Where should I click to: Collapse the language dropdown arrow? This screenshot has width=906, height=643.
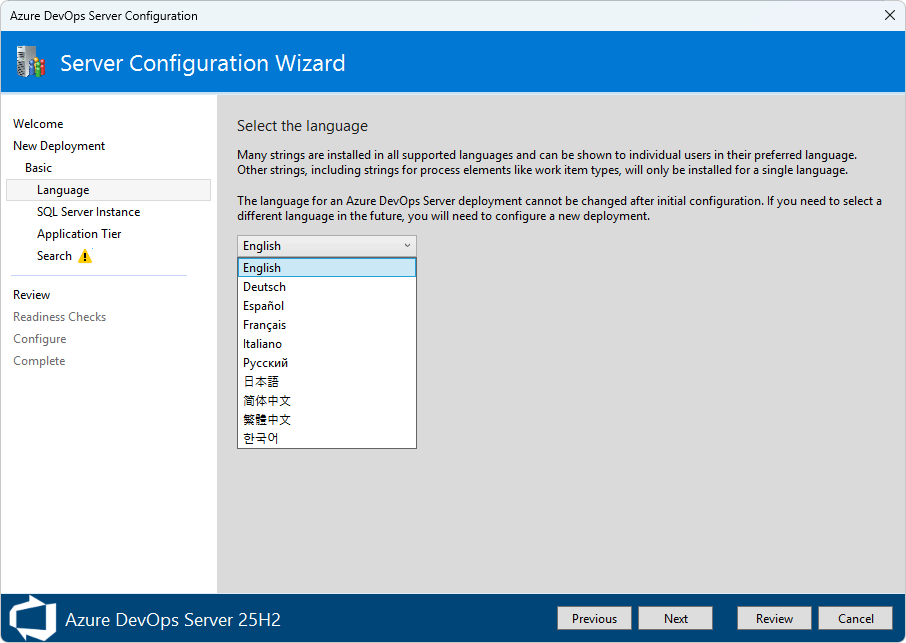(407, 246)
